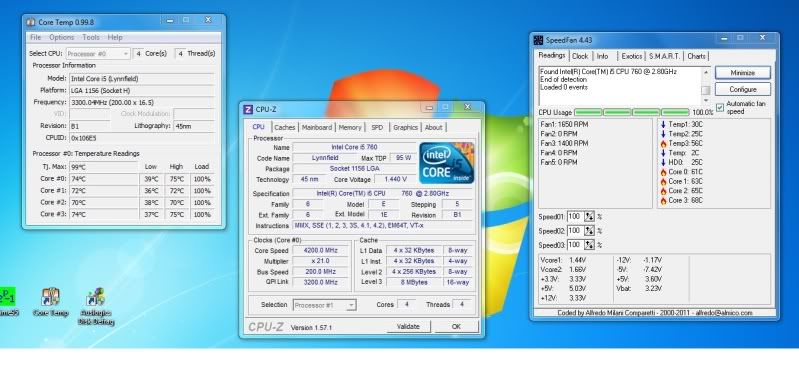Click the down arrow icon beside Temp1 30C
The width and height of the screenshot is (799, 384).
pyautogui.click(x=663, y=124)
